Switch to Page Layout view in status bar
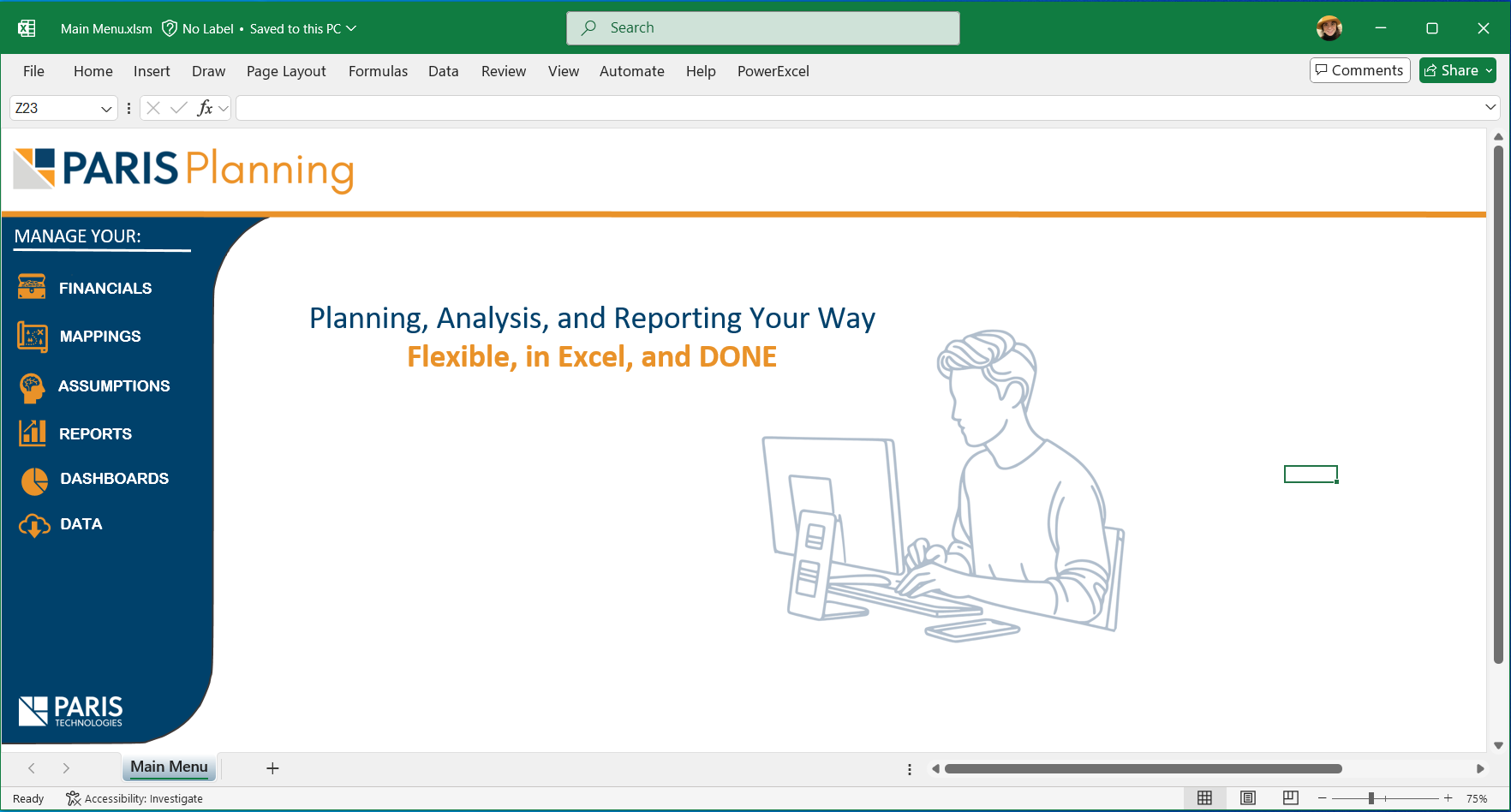This screenshot has width=1511, height=812. click(1248, 798)
